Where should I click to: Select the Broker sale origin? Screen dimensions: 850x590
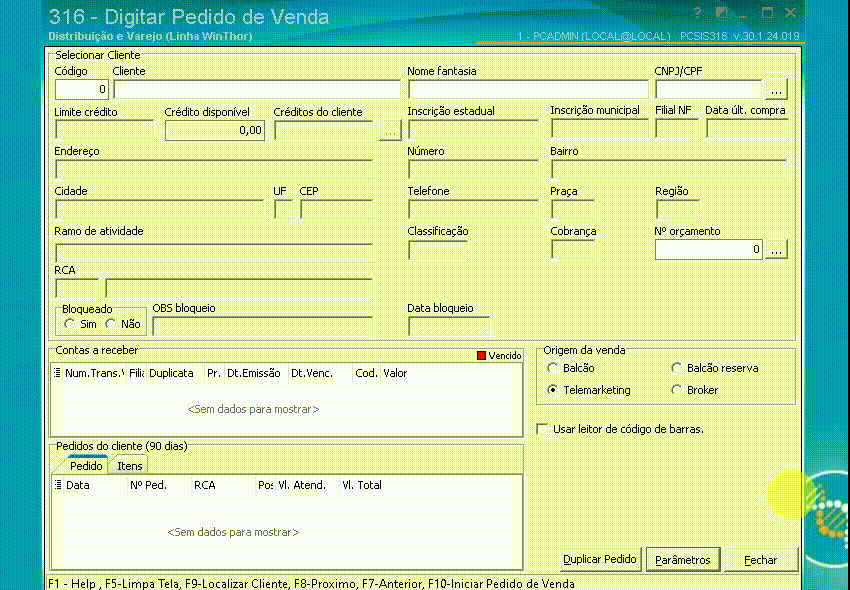tap(676, 390)
